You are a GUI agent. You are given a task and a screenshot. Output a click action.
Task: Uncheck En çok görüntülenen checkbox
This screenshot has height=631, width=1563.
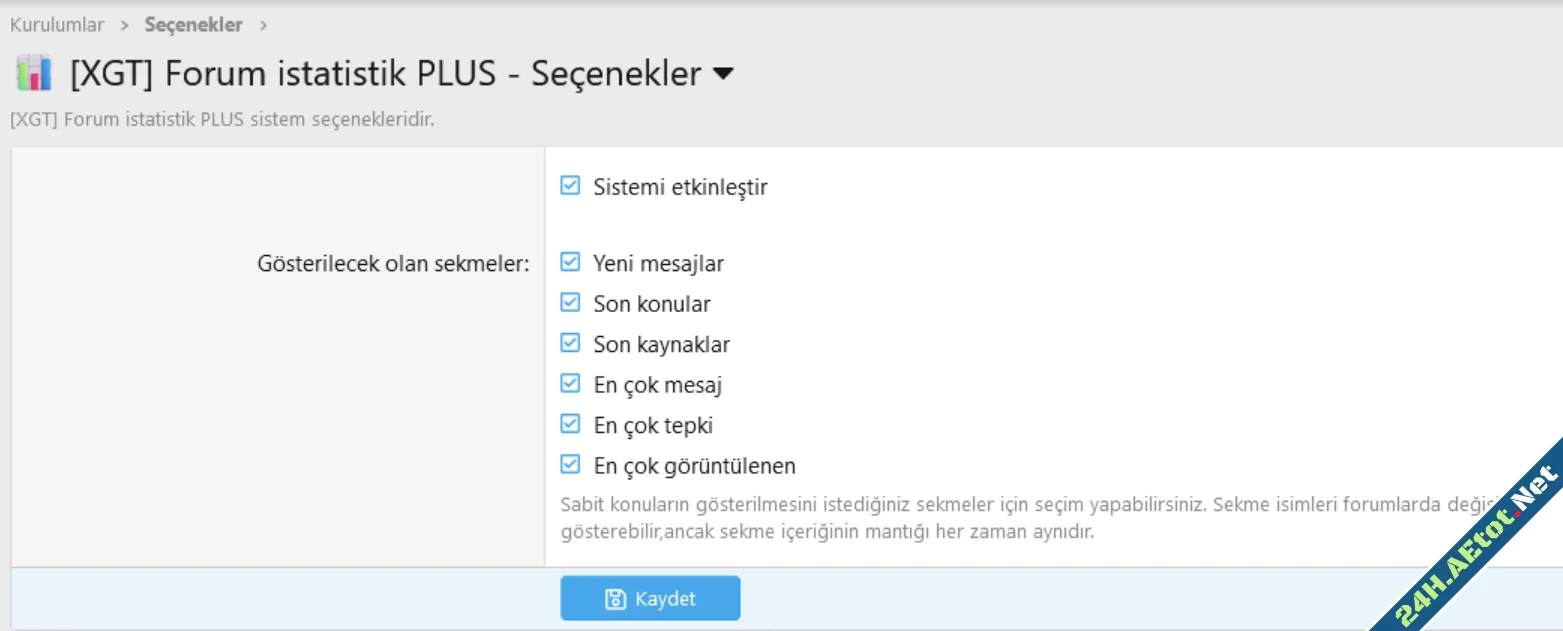click(x=570, y=464)
